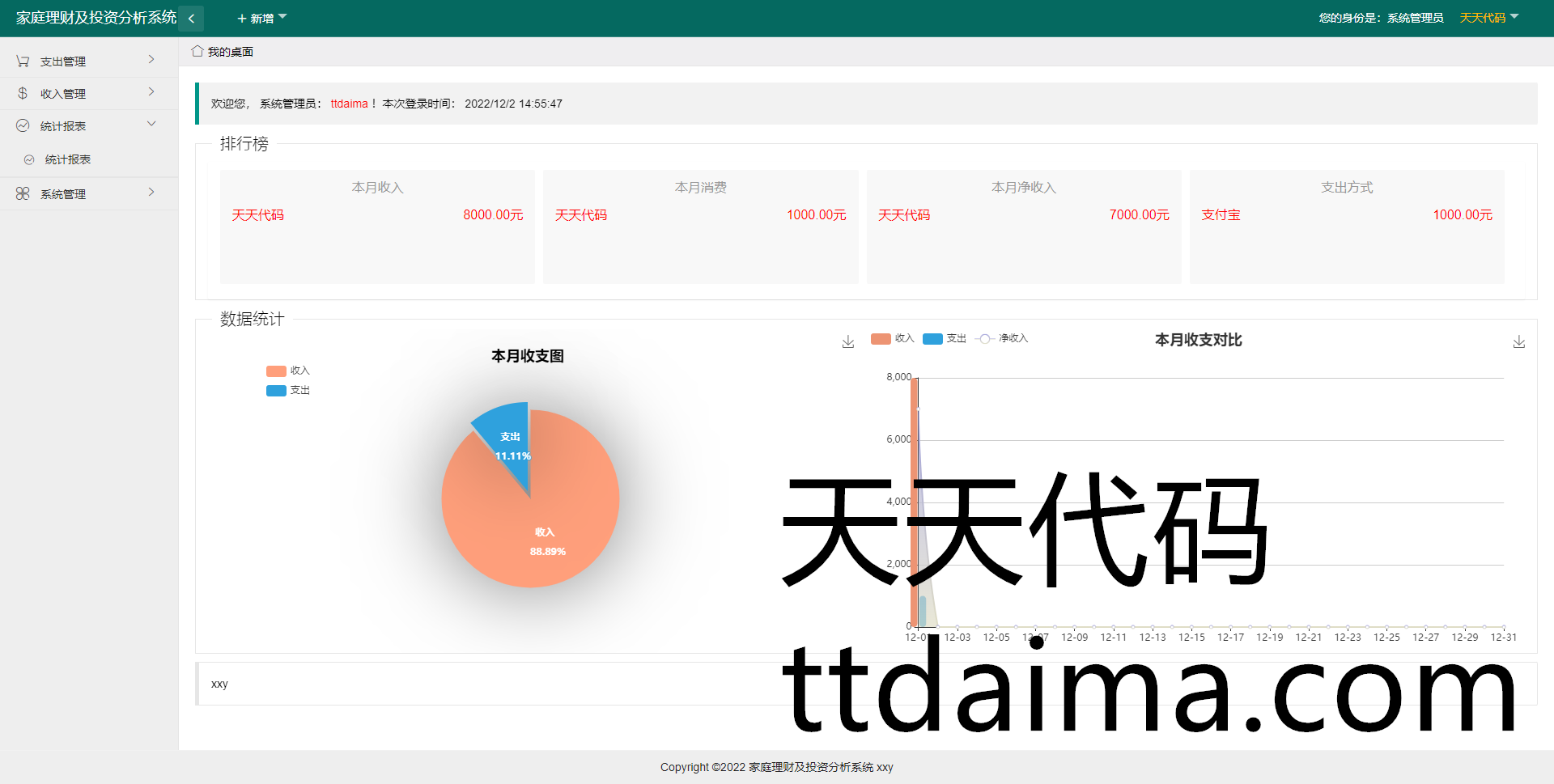Toggle 收入 series in the pie chart legend
The height and width of the screenshot is (784, 1554).
coord(287,371)
